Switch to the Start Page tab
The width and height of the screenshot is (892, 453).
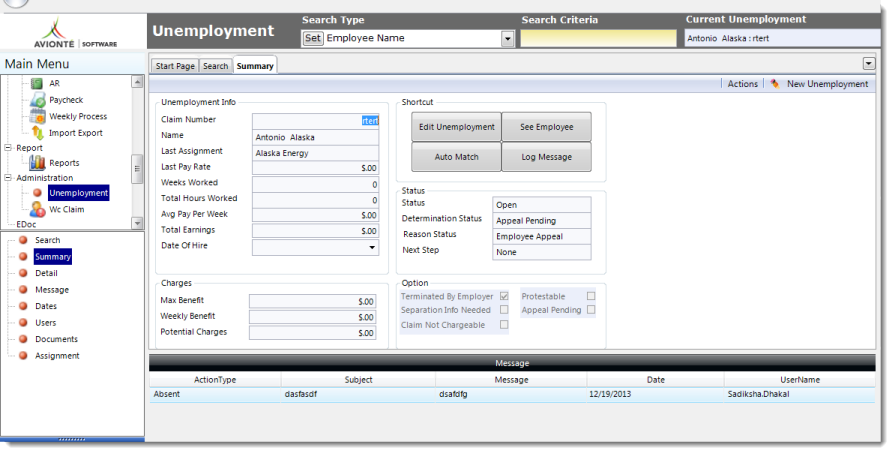175,66
